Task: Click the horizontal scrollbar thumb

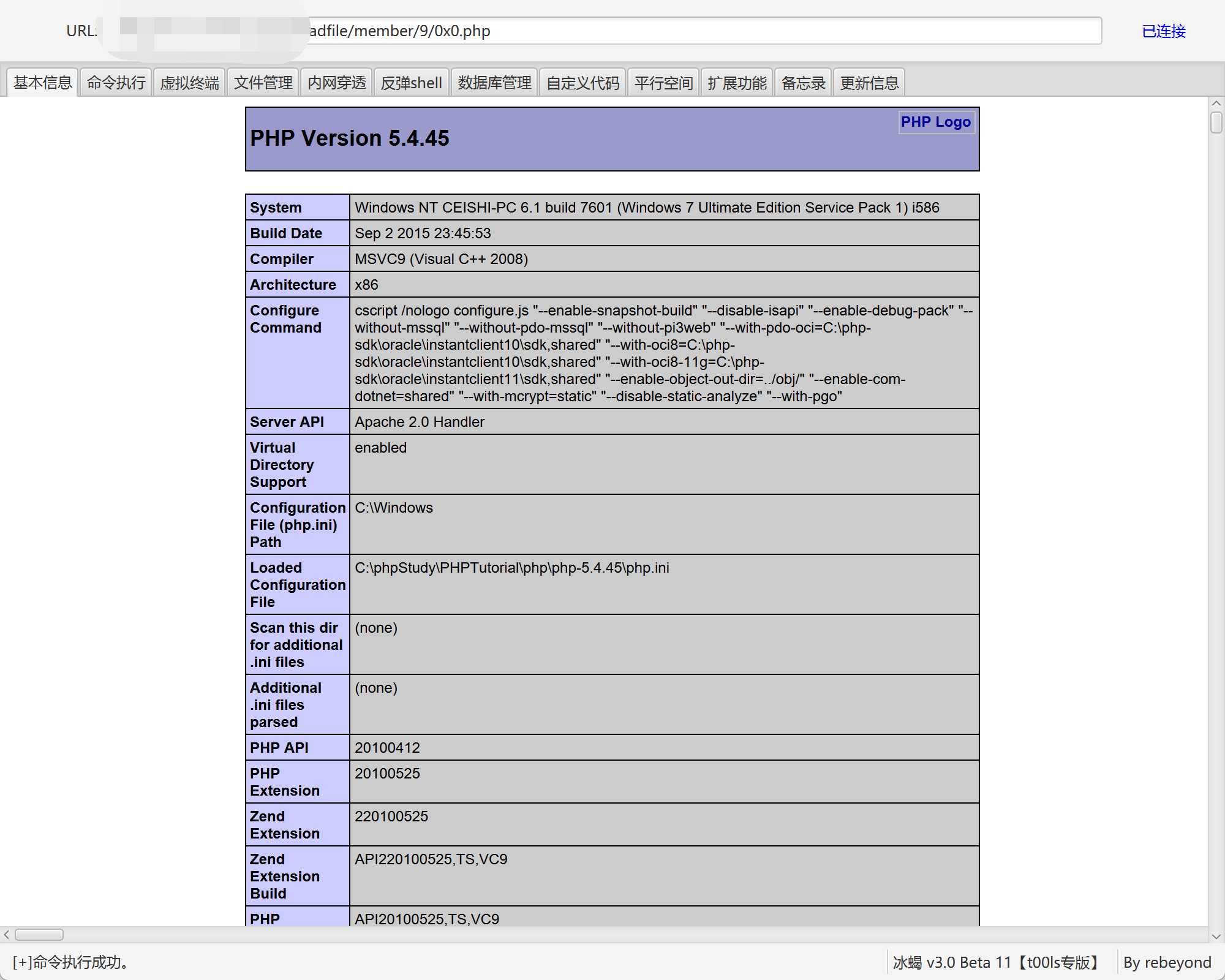Action: coord(39,935)
